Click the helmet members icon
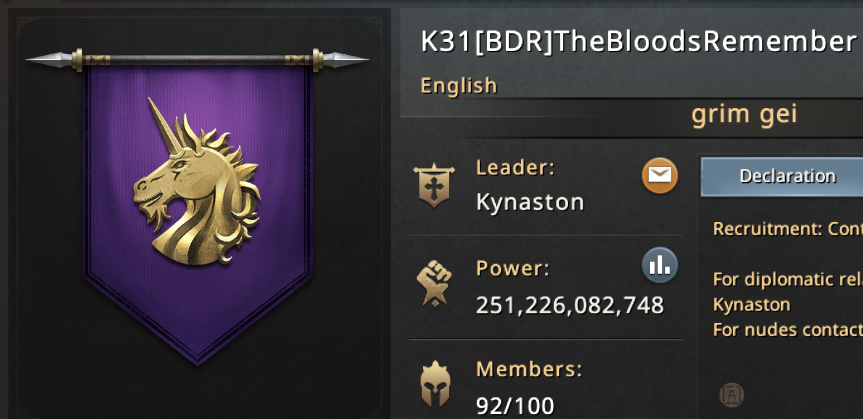The width and height of the screenshot is (863, 419). (x=435, y=384)
